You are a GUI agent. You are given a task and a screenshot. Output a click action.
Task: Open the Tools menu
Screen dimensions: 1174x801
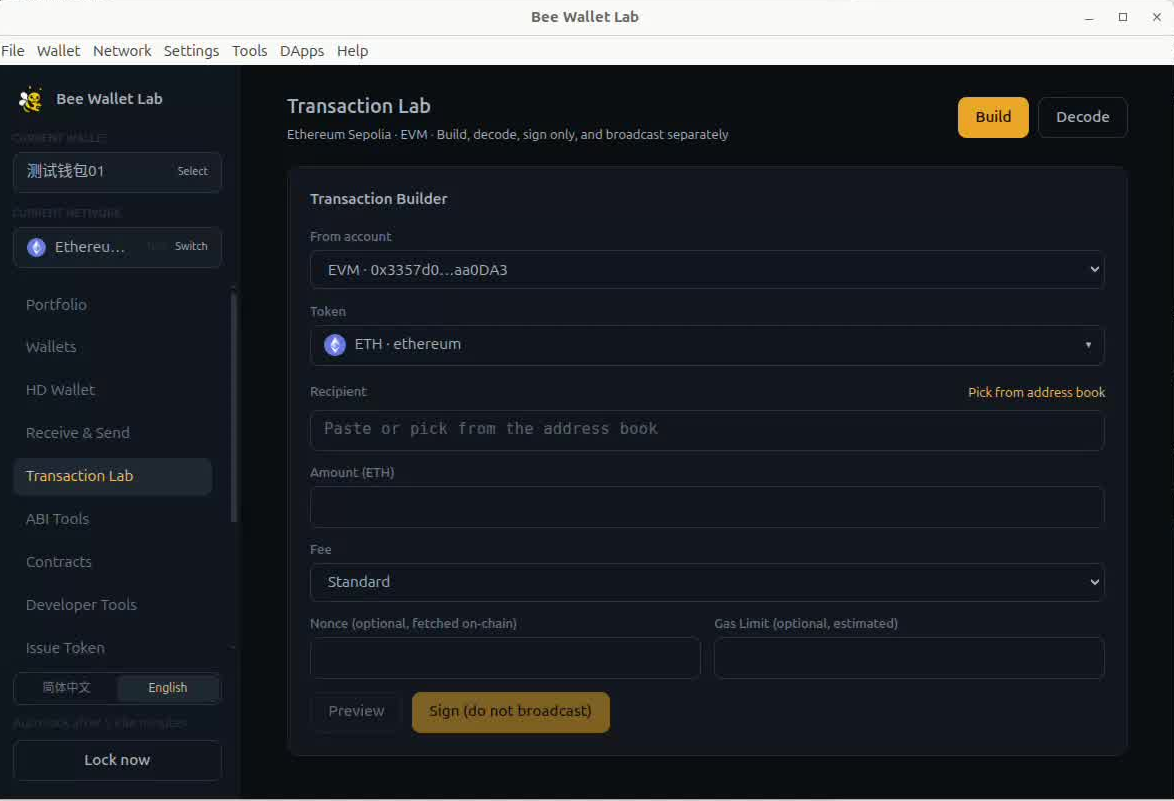249,51
